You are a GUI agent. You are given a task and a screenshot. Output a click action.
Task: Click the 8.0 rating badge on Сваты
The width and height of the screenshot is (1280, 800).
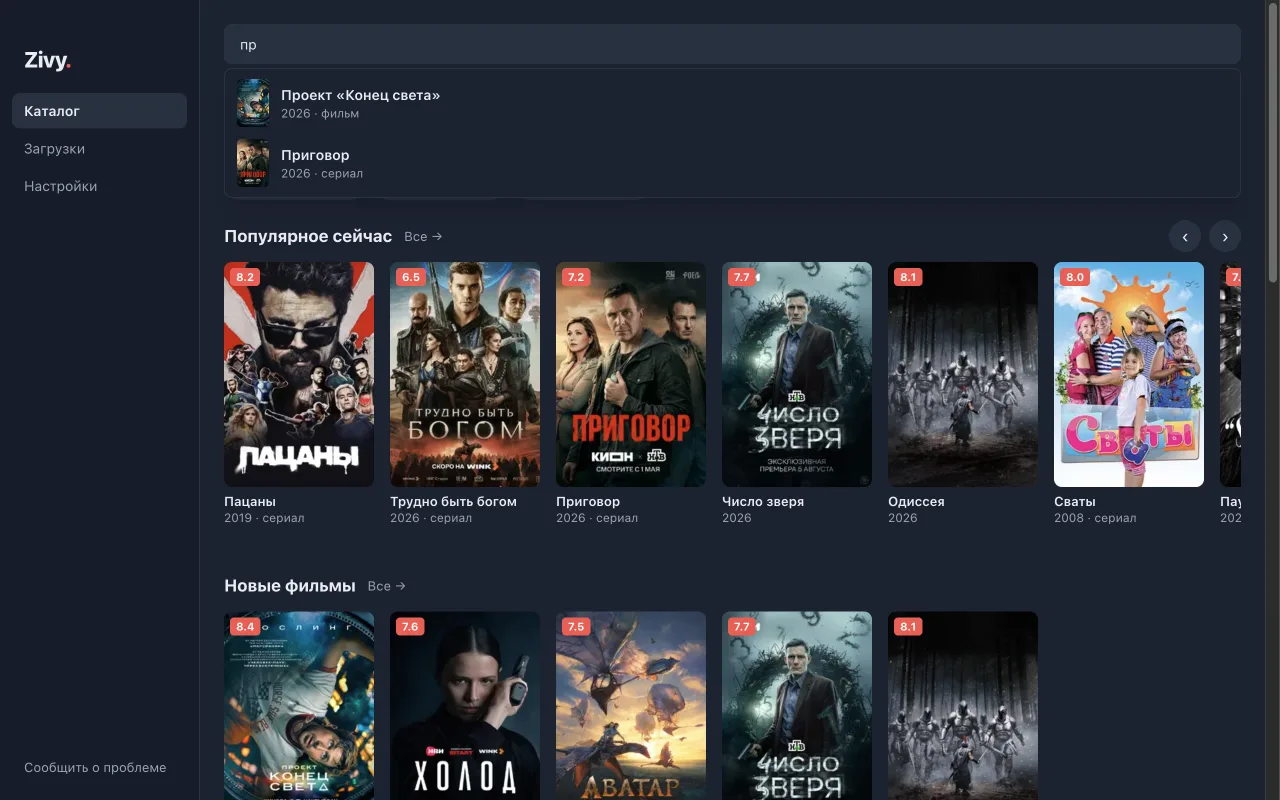(1075, 277)
